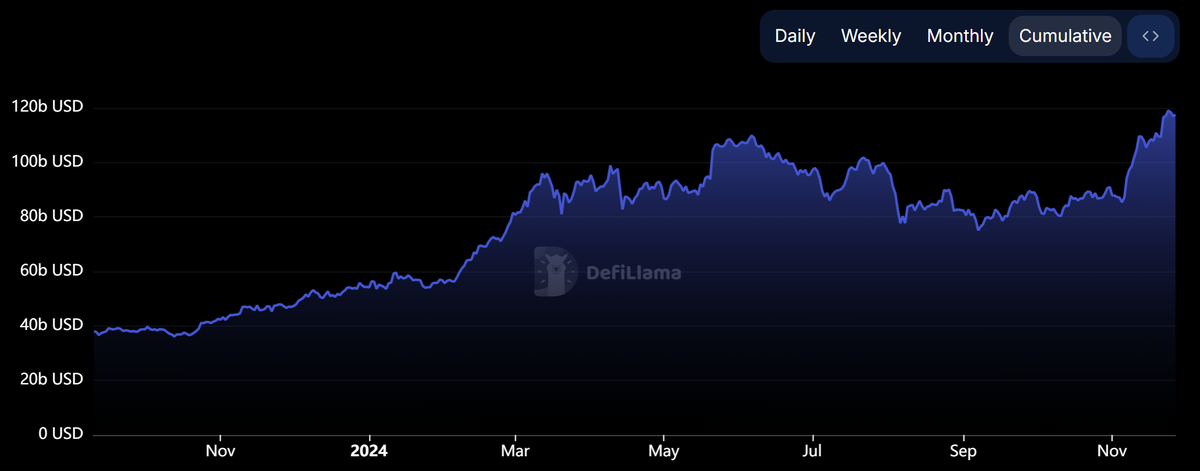Viewport: 1200px width, 471px height.
Task: Click the 80b USD axis label
Action: [50, 216]
